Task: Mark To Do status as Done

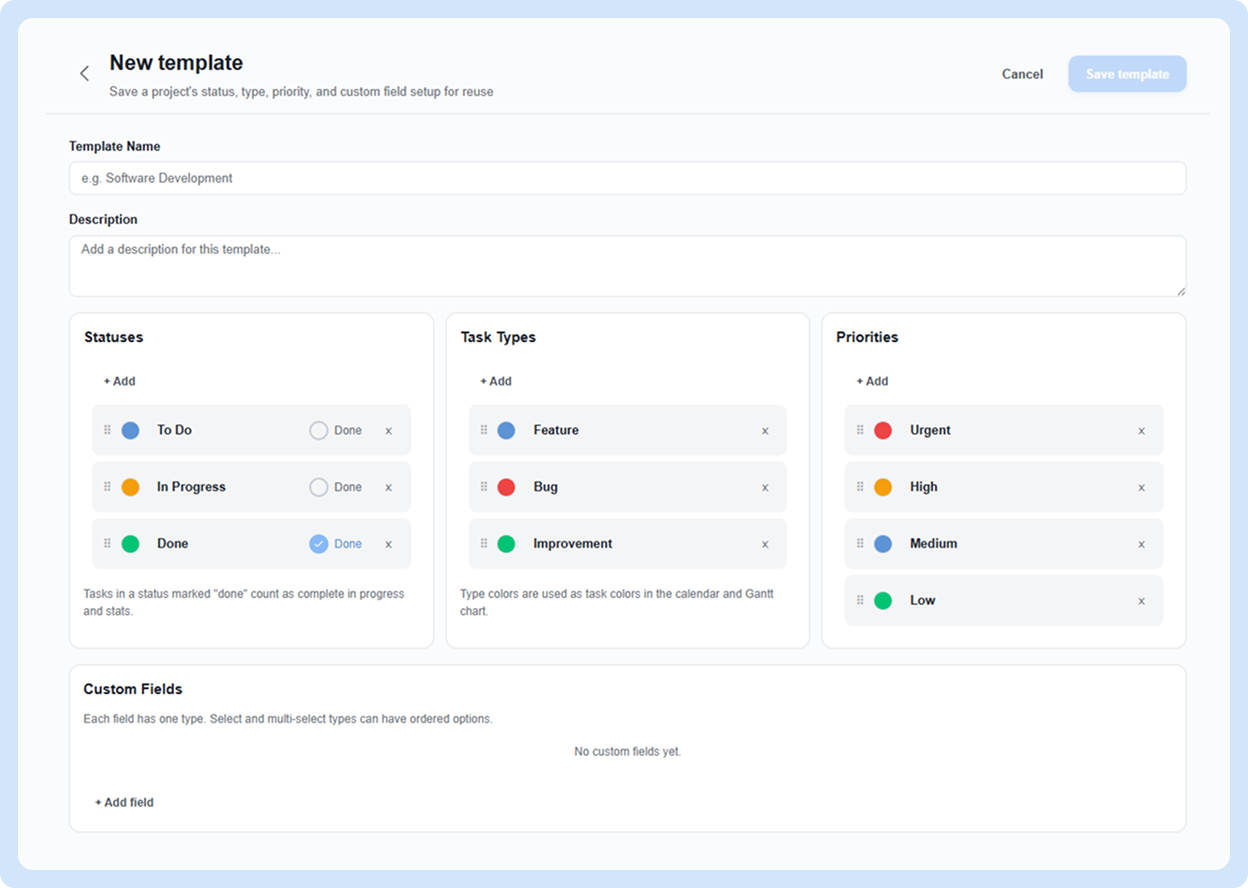Action: tap(336, 431)
